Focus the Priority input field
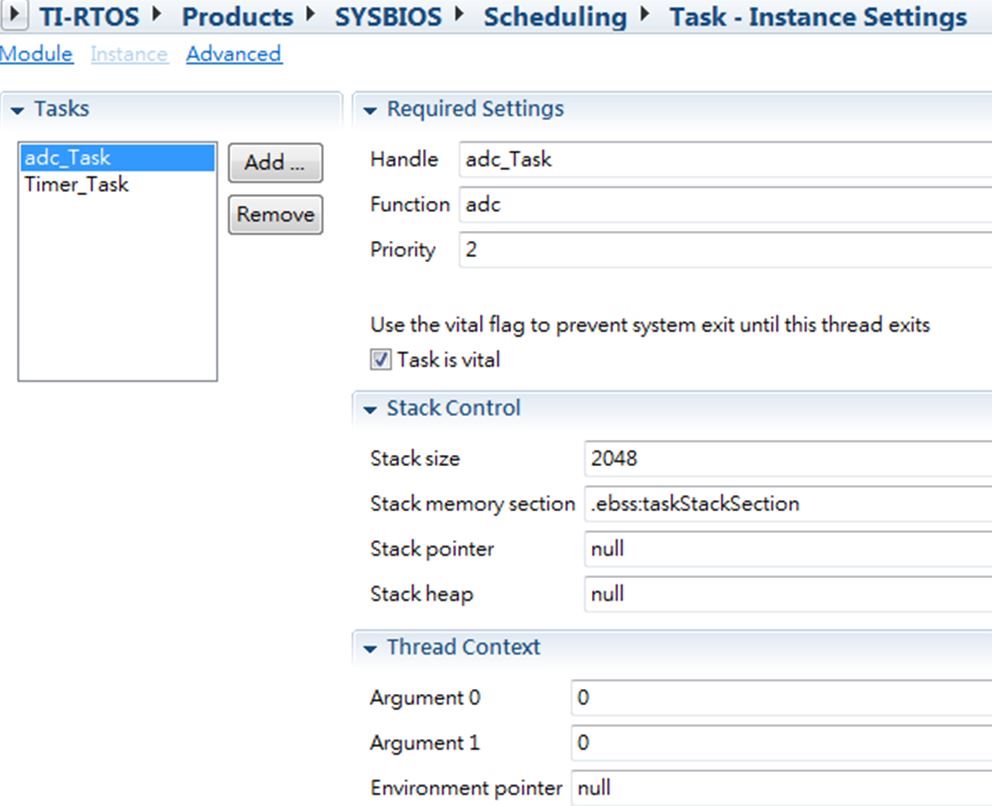996x806 pixels. coord(725,250)
